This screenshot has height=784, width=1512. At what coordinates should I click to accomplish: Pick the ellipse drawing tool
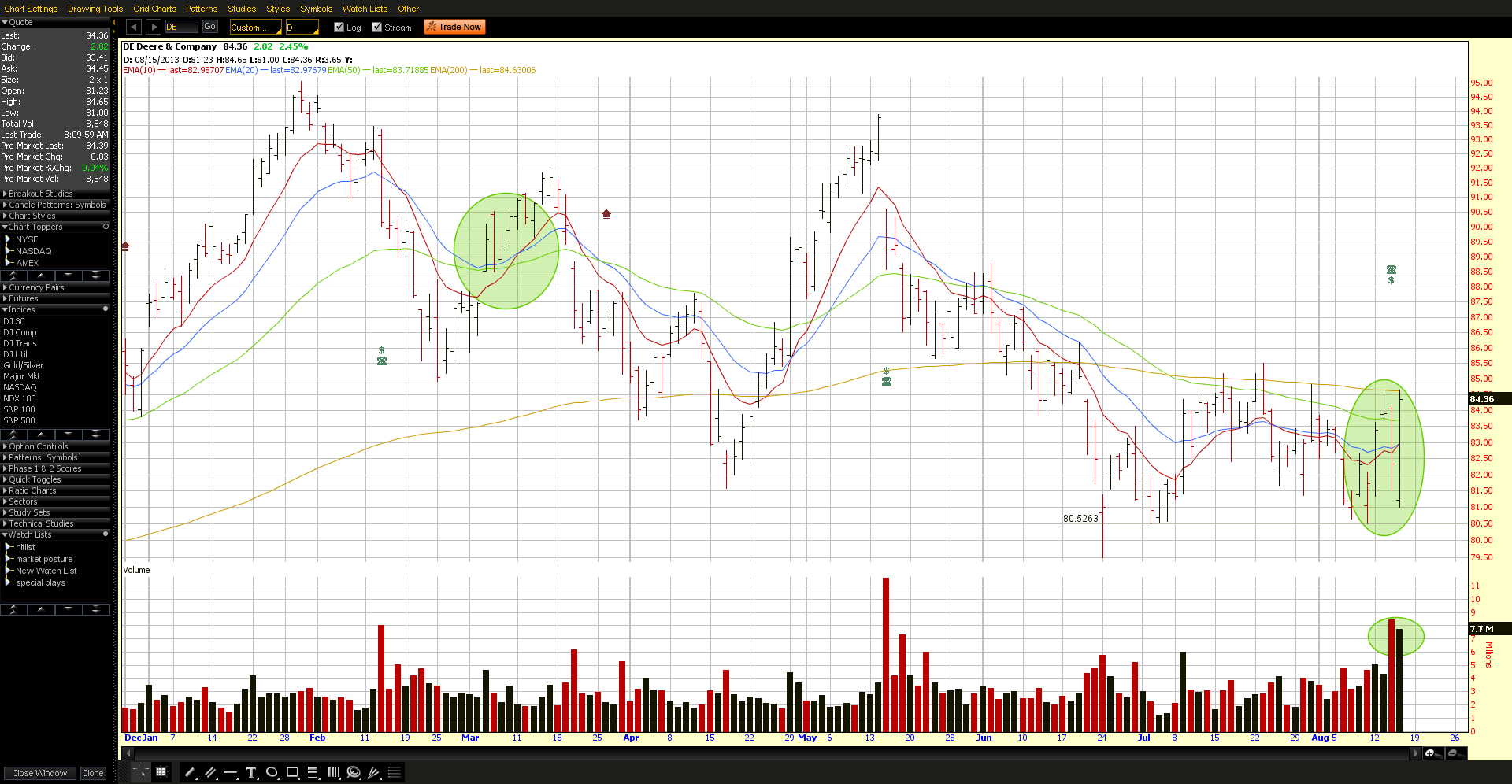click(272, 772)
